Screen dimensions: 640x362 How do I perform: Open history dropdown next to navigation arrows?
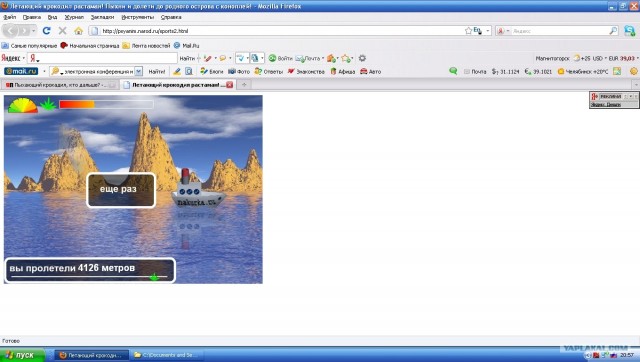pyautogui.click(x=33, y=31)
